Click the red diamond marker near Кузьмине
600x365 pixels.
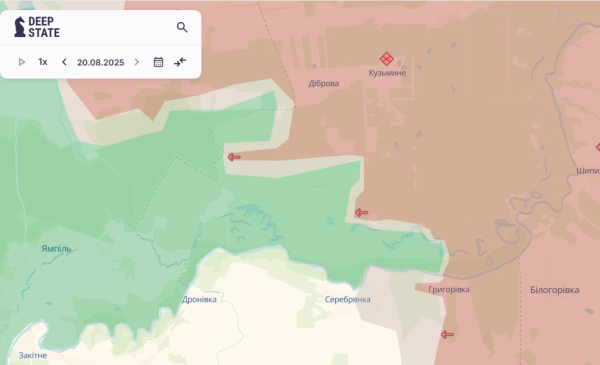(386, 59)
